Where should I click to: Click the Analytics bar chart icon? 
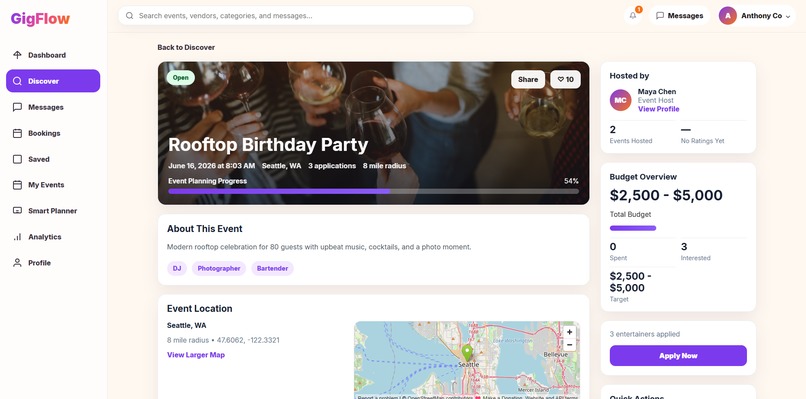[17, 237]
